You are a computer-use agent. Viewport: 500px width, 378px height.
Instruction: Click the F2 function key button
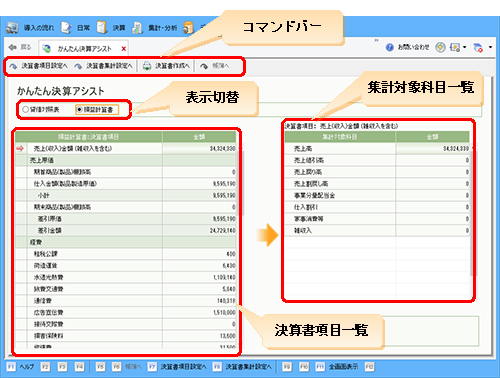(x=45, y=367)
